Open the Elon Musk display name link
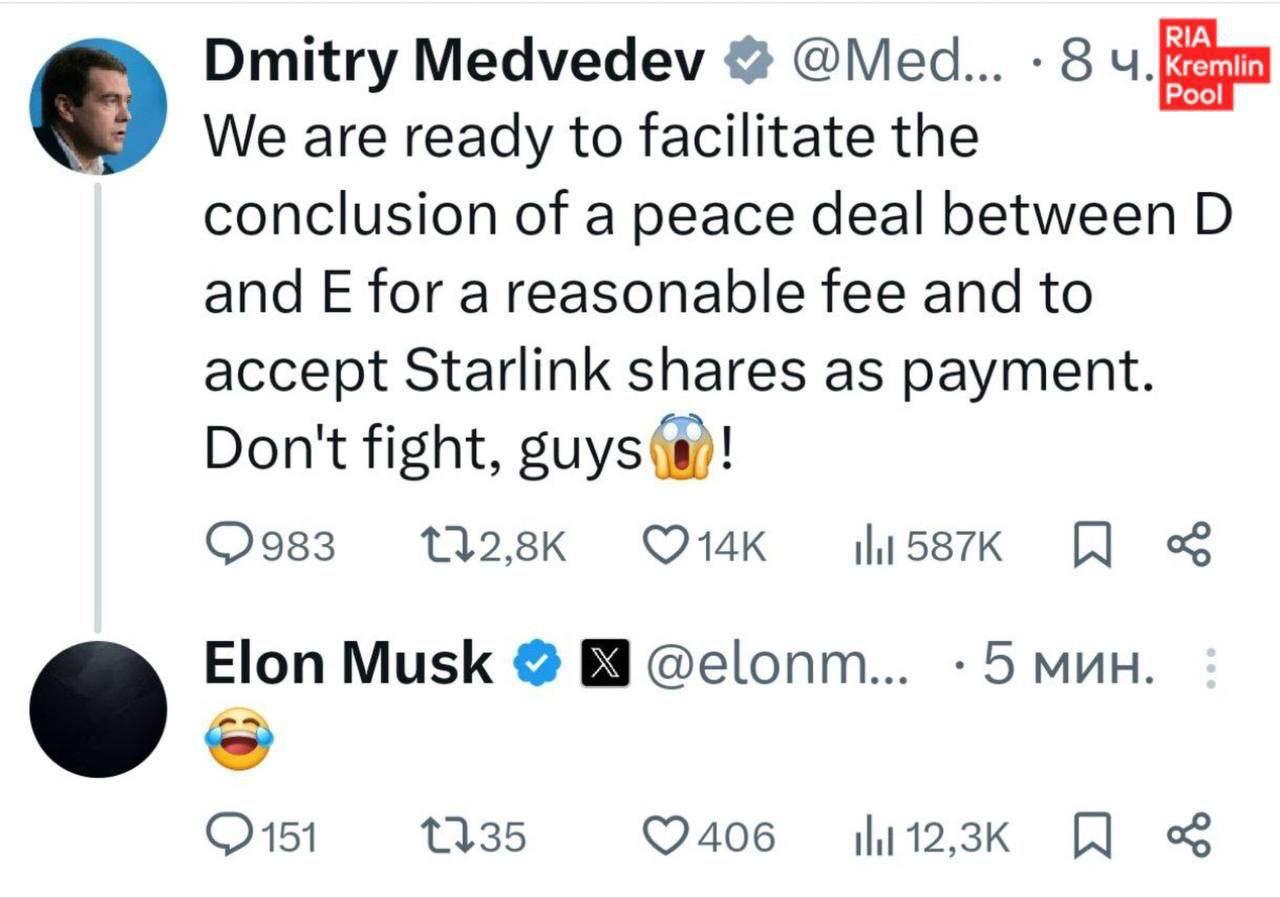Screen dimensions: 1280x898 [348, 664]
